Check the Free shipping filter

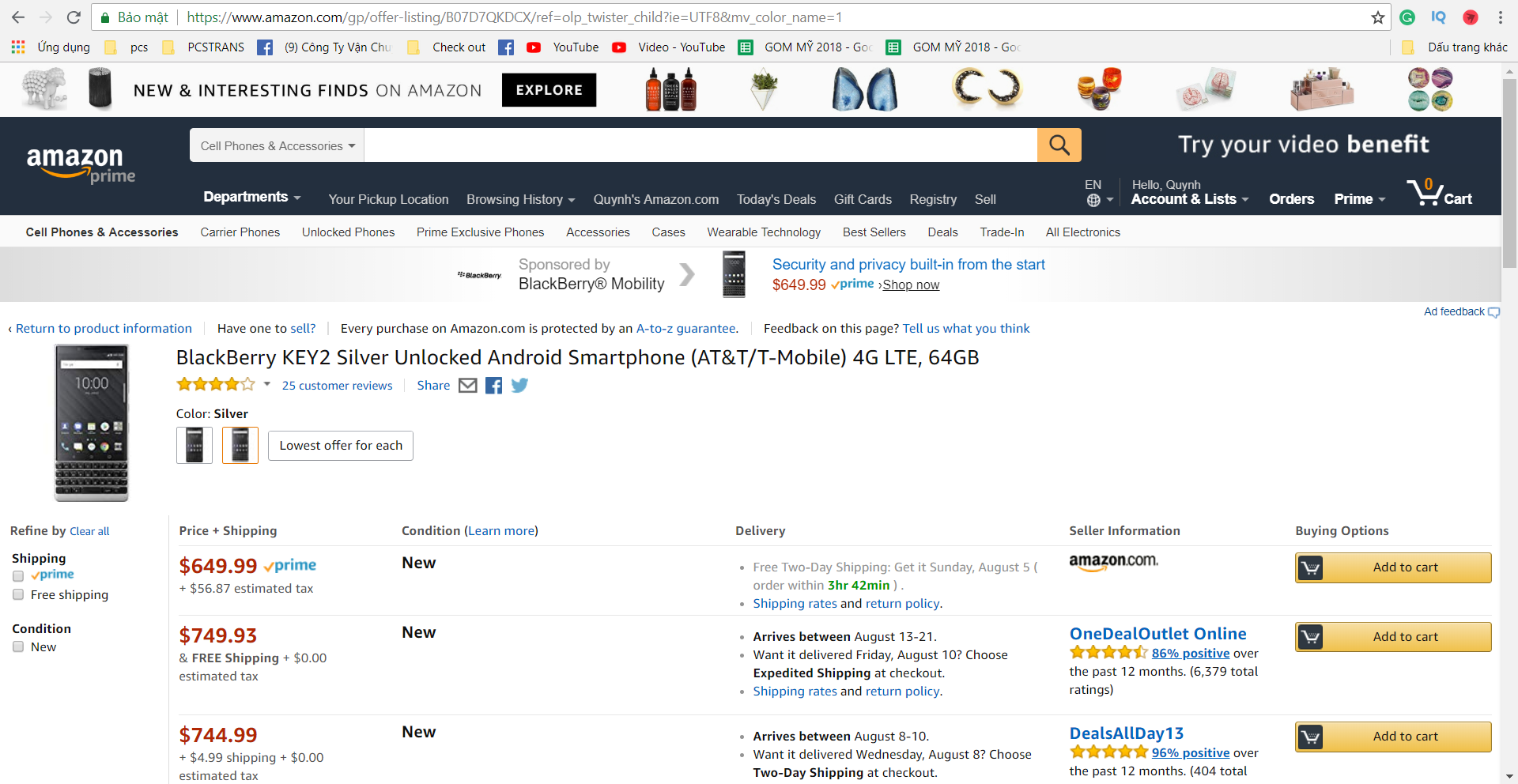(18, 595)
